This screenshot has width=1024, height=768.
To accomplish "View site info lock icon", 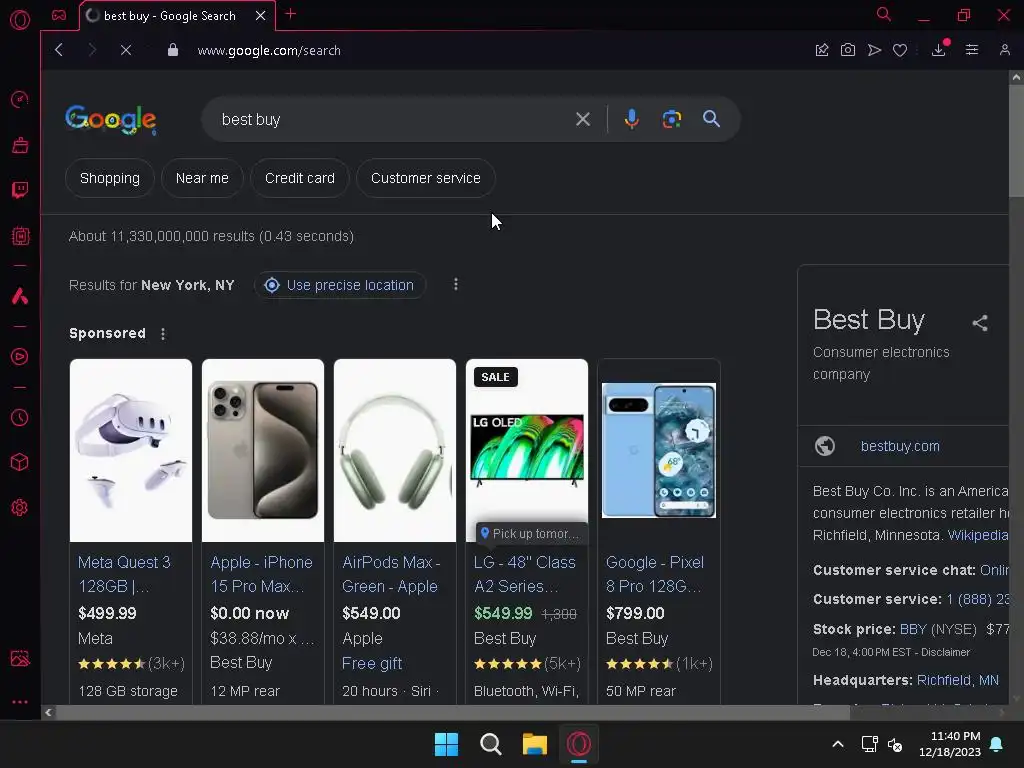I will pos(173,50).
